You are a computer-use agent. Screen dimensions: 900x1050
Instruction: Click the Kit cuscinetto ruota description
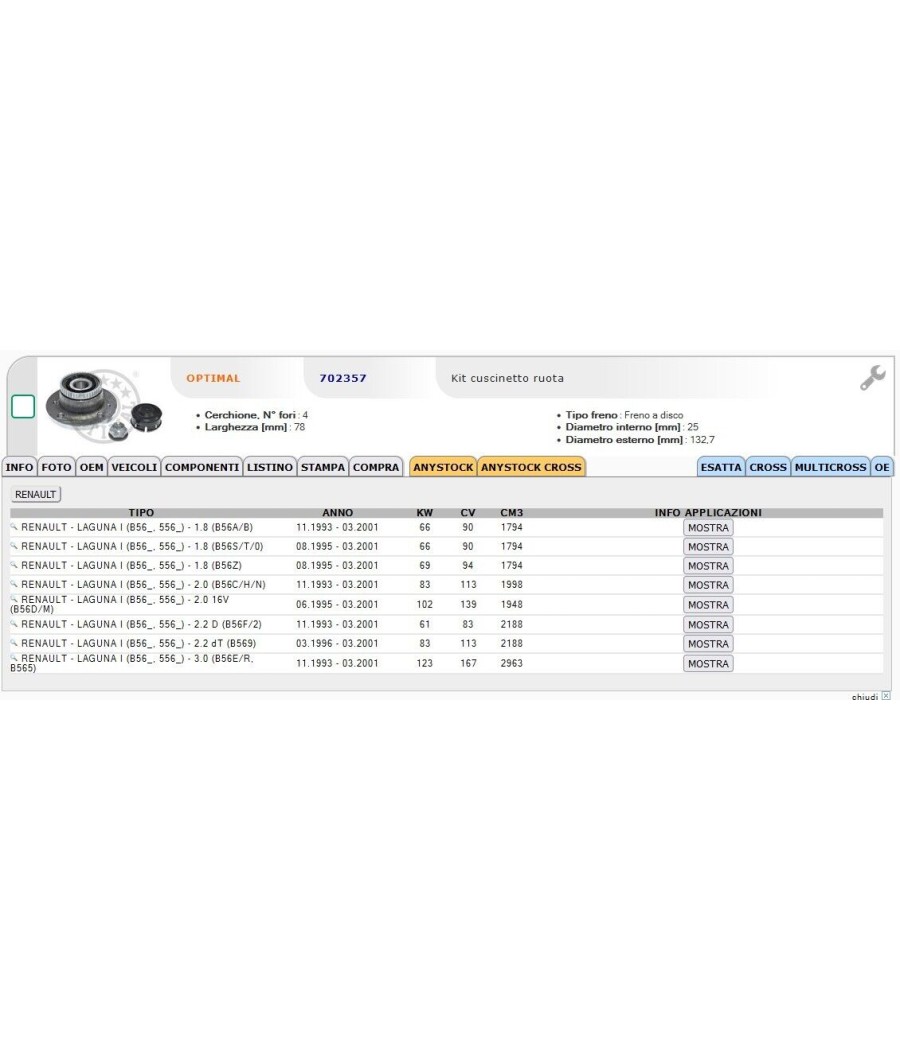tap(507, 378)
